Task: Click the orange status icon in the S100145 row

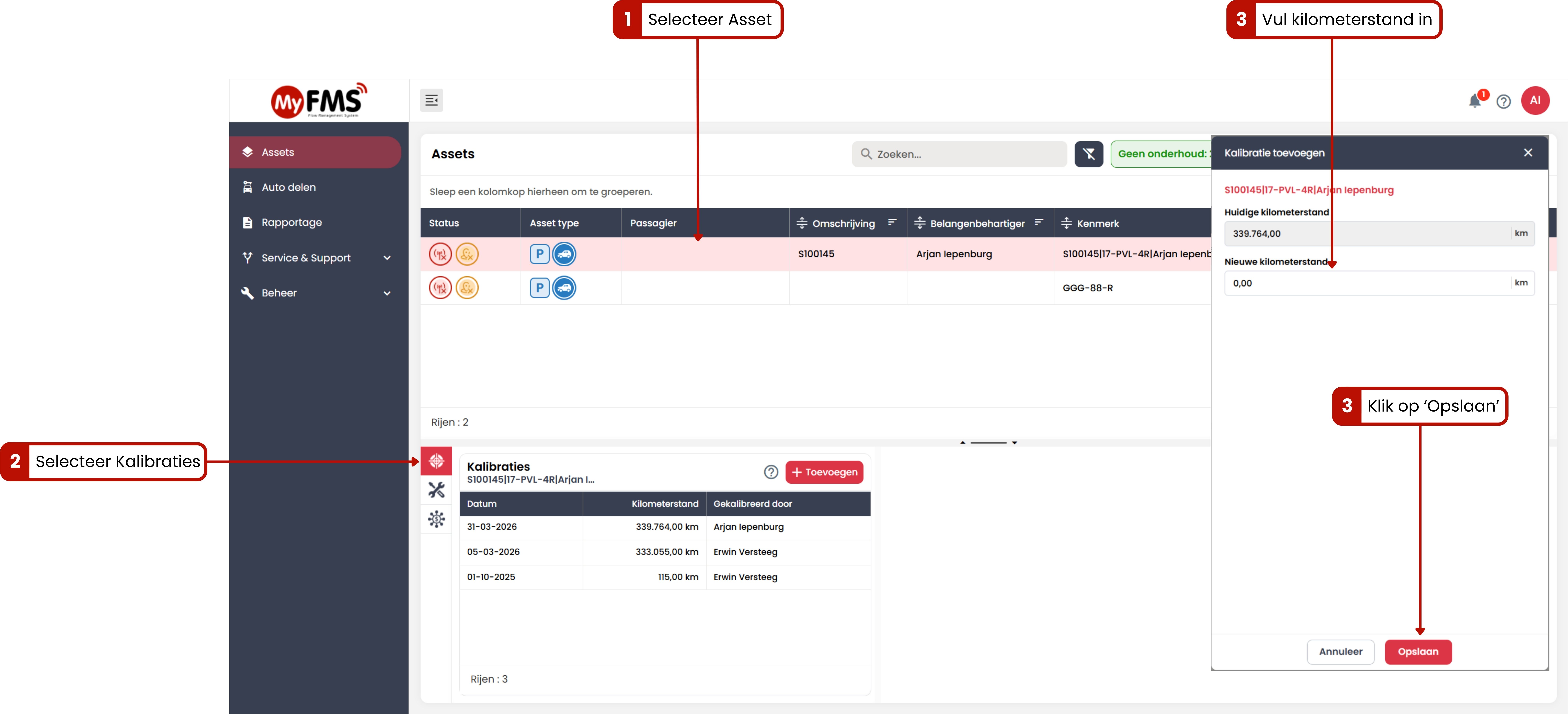Action: (x=467, y=254)
